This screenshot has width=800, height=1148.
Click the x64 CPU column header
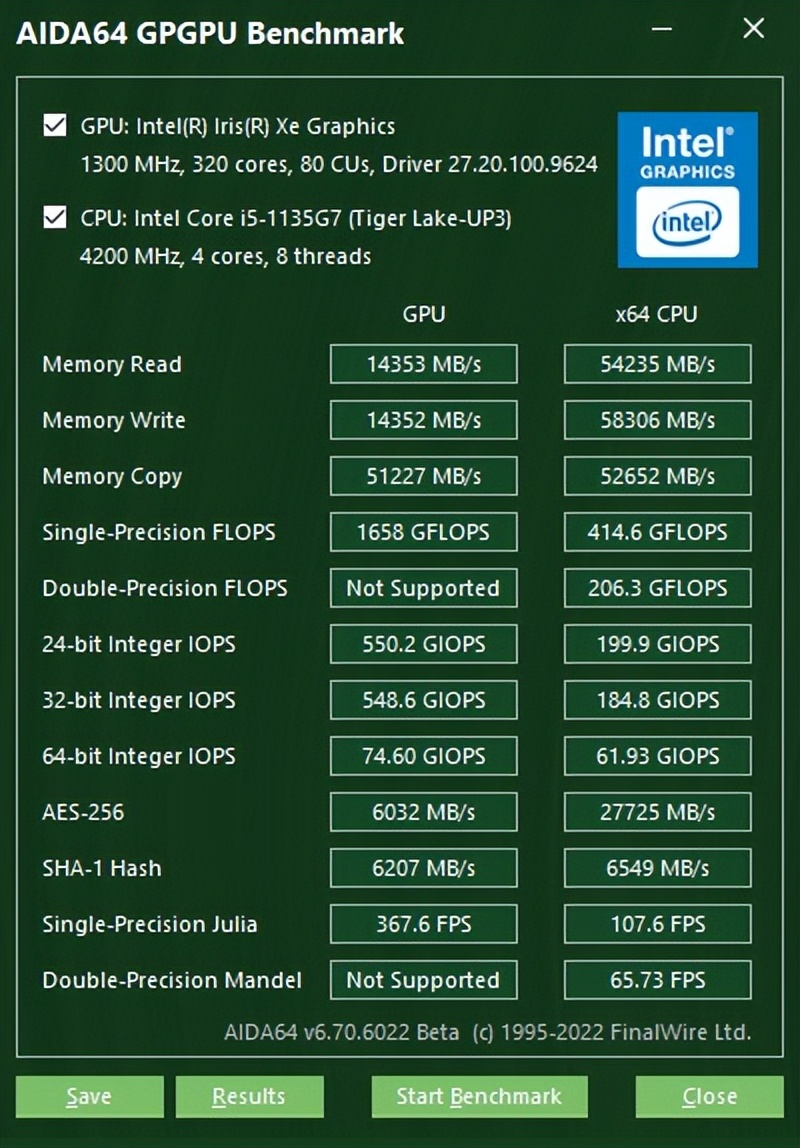click(657, 314)
